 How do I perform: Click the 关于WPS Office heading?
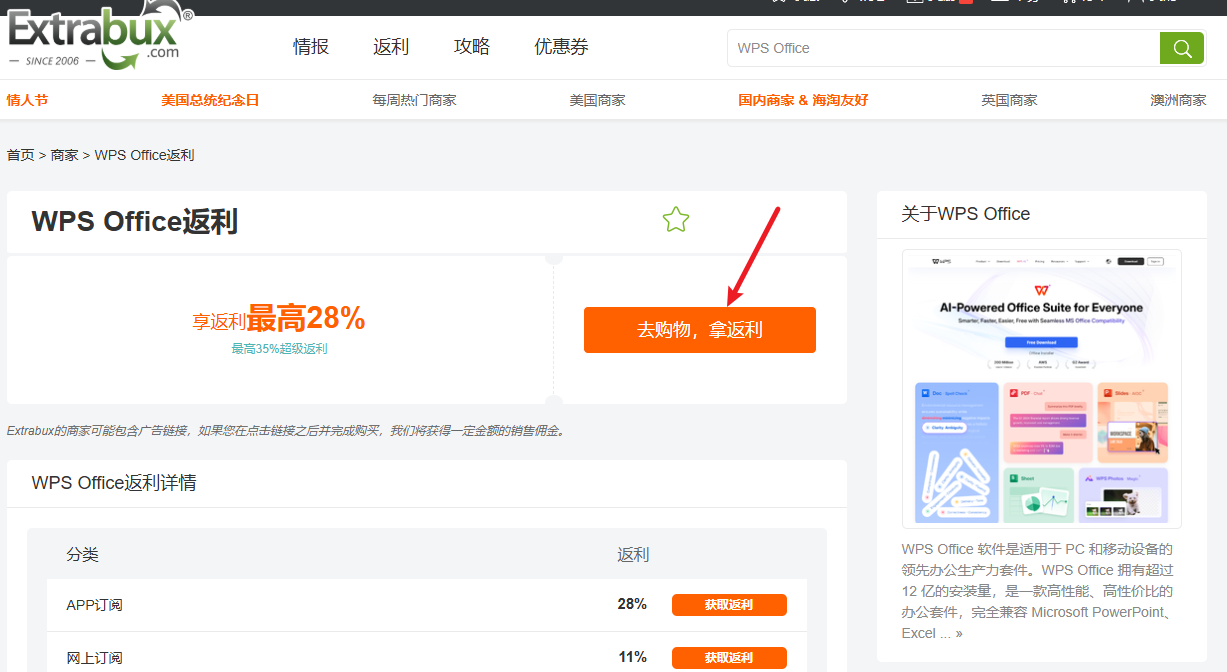(x=965, y=214)
